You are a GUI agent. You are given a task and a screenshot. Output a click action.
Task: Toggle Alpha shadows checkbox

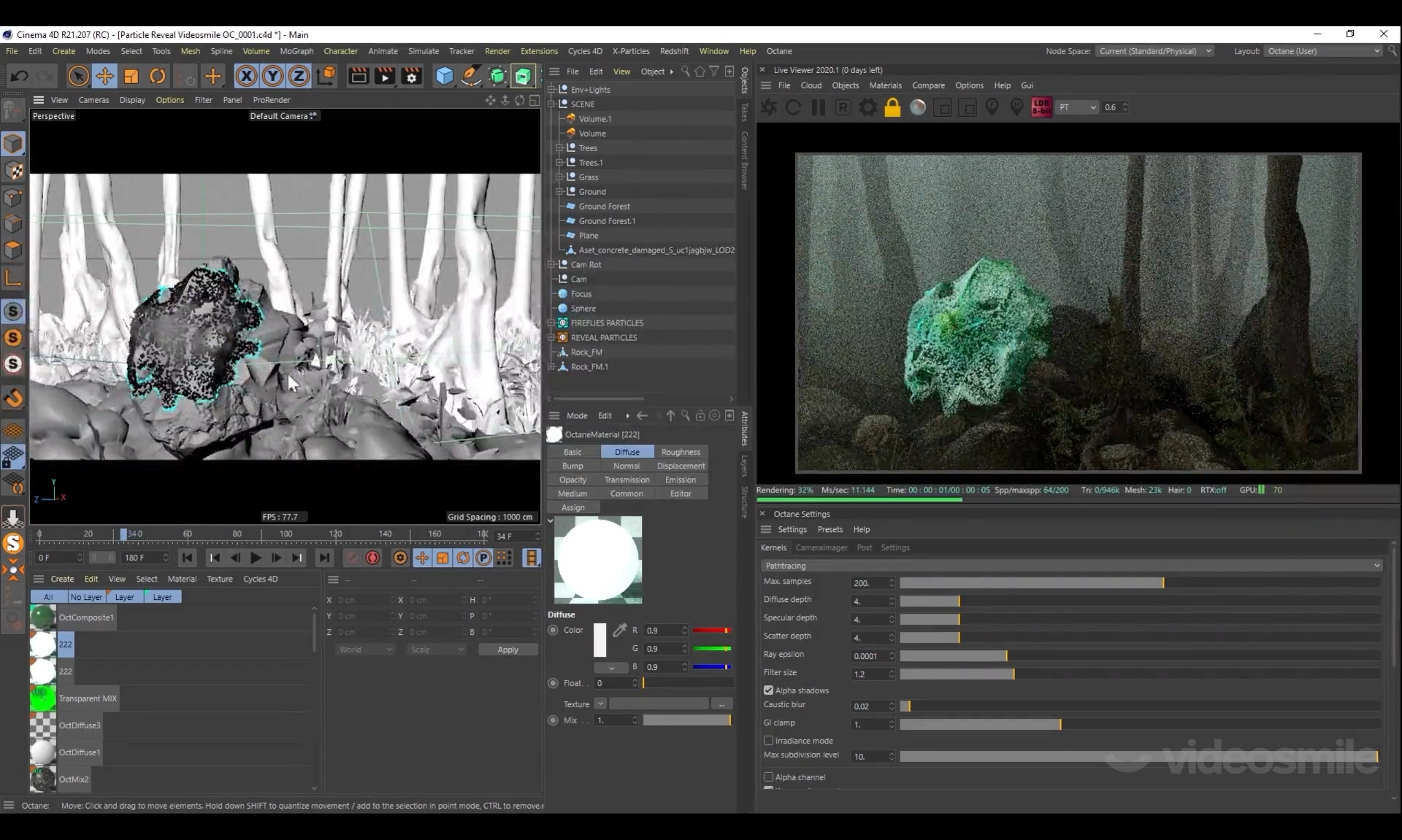[768, 690]
